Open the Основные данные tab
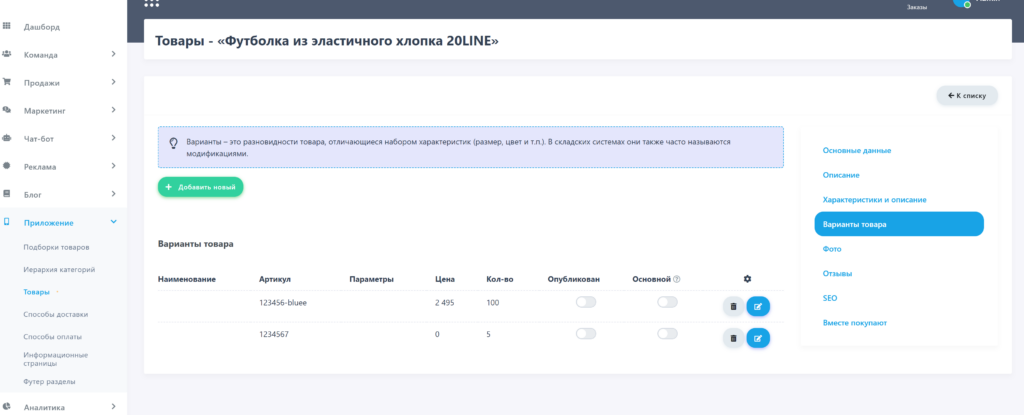1024x415 pixels. pyautogui.click(x=857, y=150)
